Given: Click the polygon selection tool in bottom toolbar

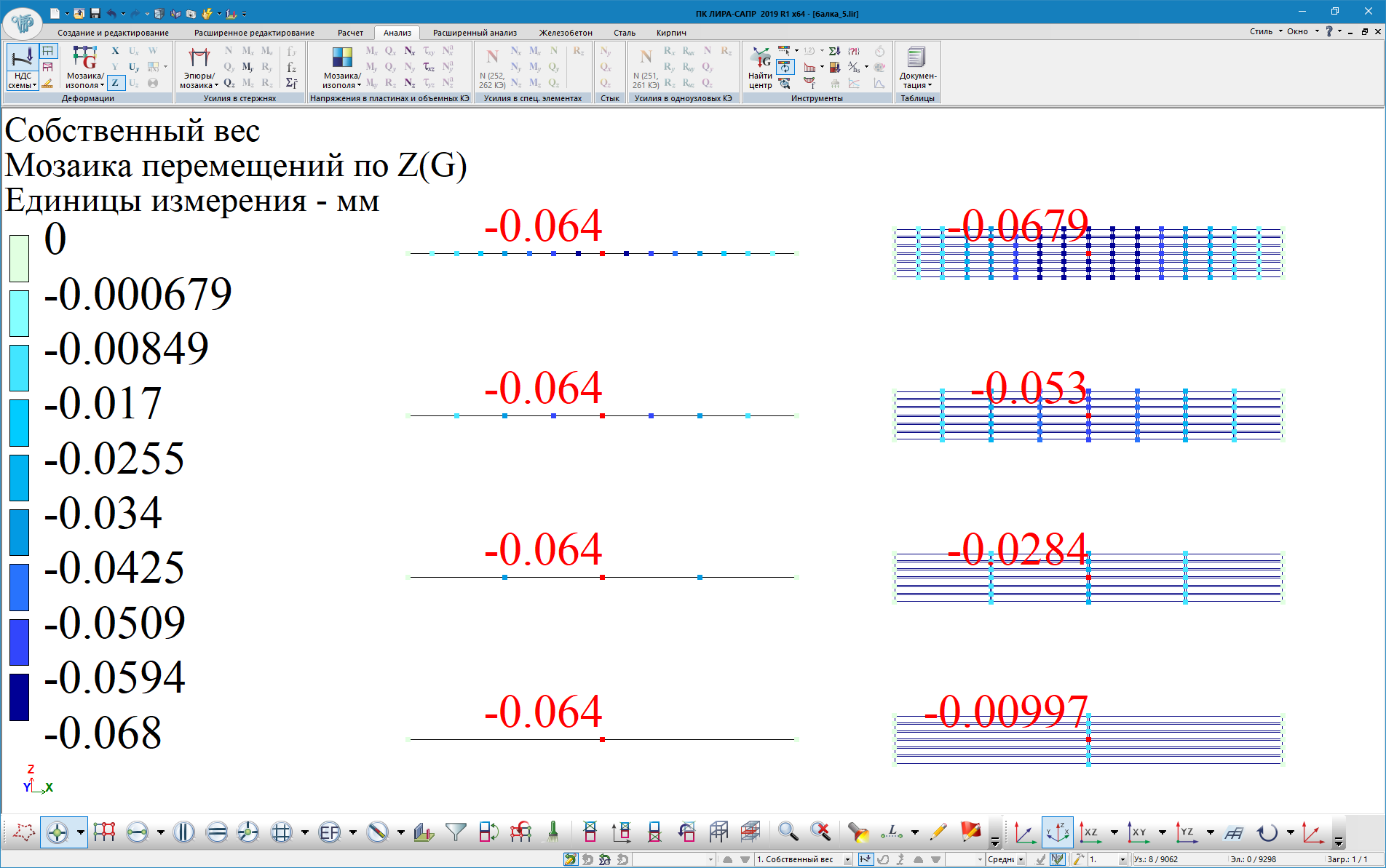Looking at the screenshot, I should [x=23, y=832].
